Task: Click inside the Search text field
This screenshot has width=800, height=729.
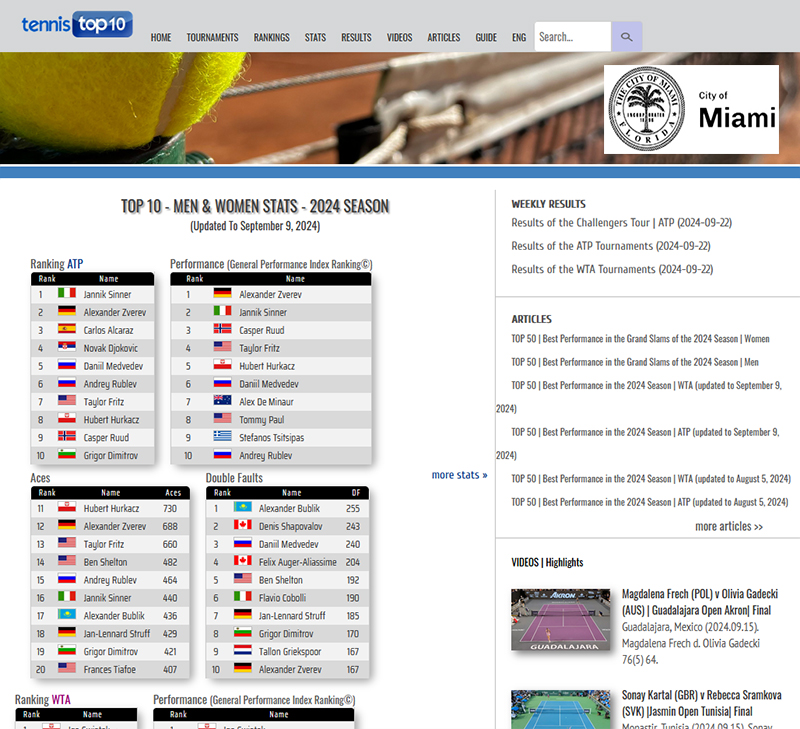Action: coord(572,37)
